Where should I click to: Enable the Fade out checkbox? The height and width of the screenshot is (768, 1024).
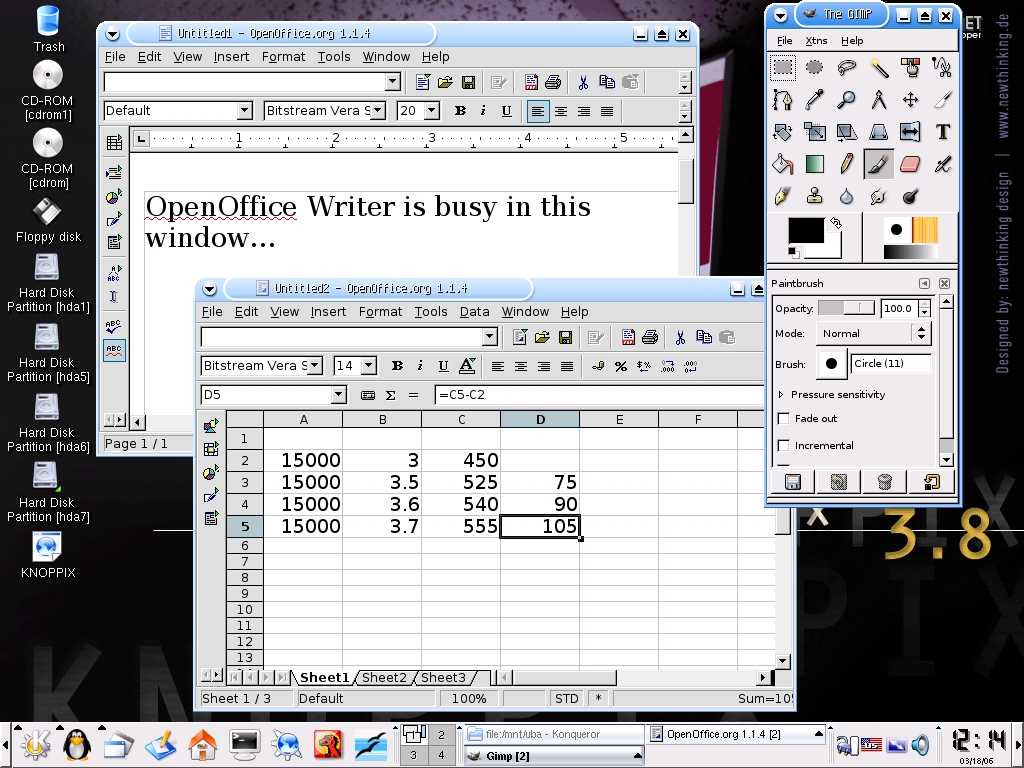pos(784,419)
